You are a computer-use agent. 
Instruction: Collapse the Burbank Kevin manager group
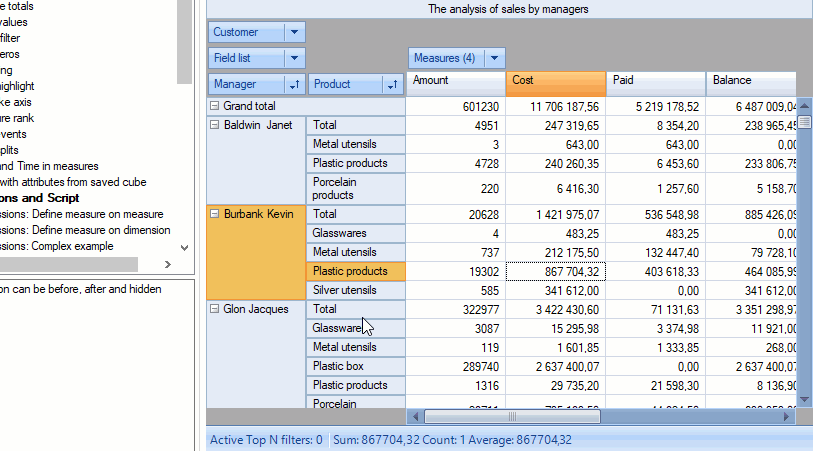(215, 214)
